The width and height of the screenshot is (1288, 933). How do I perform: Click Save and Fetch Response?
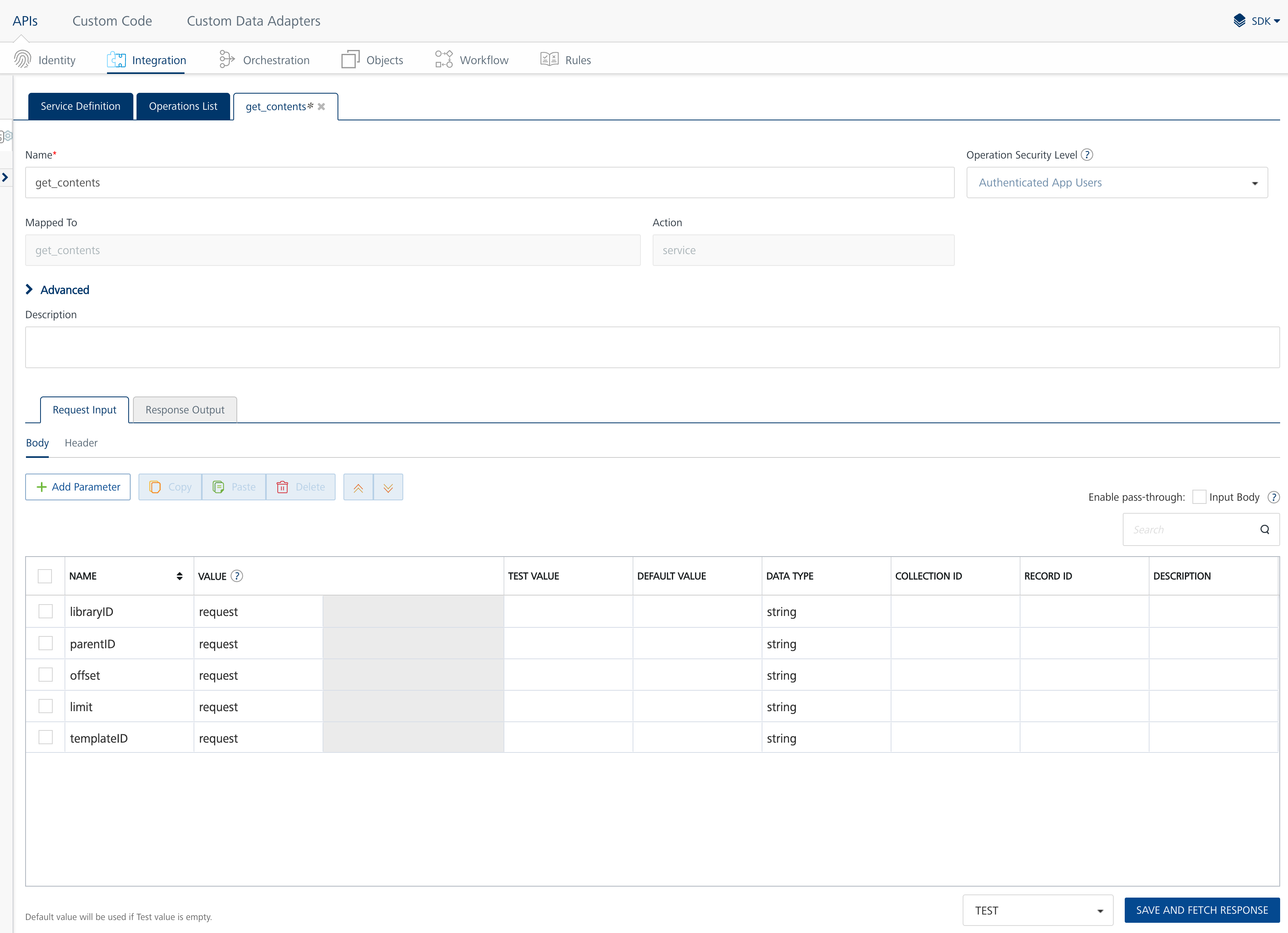click(1202, 910)
